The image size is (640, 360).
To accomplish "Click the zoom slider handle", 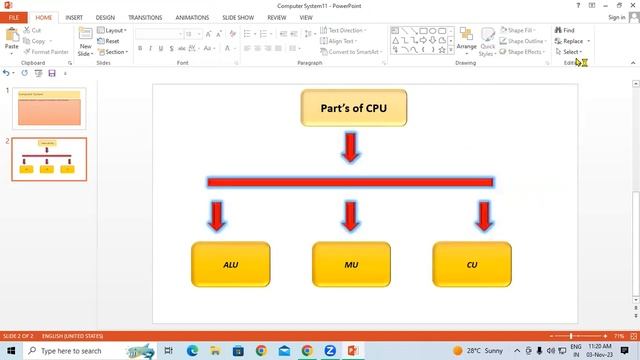I will click(x=571, y=336).
